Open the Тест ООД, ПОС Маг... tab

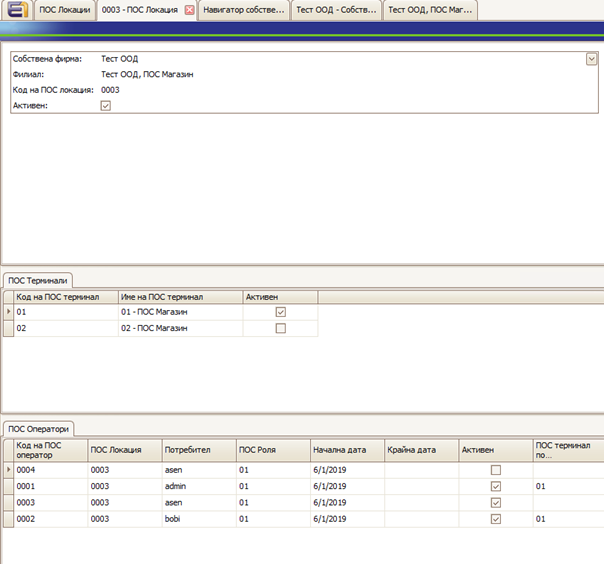[429, 10]
